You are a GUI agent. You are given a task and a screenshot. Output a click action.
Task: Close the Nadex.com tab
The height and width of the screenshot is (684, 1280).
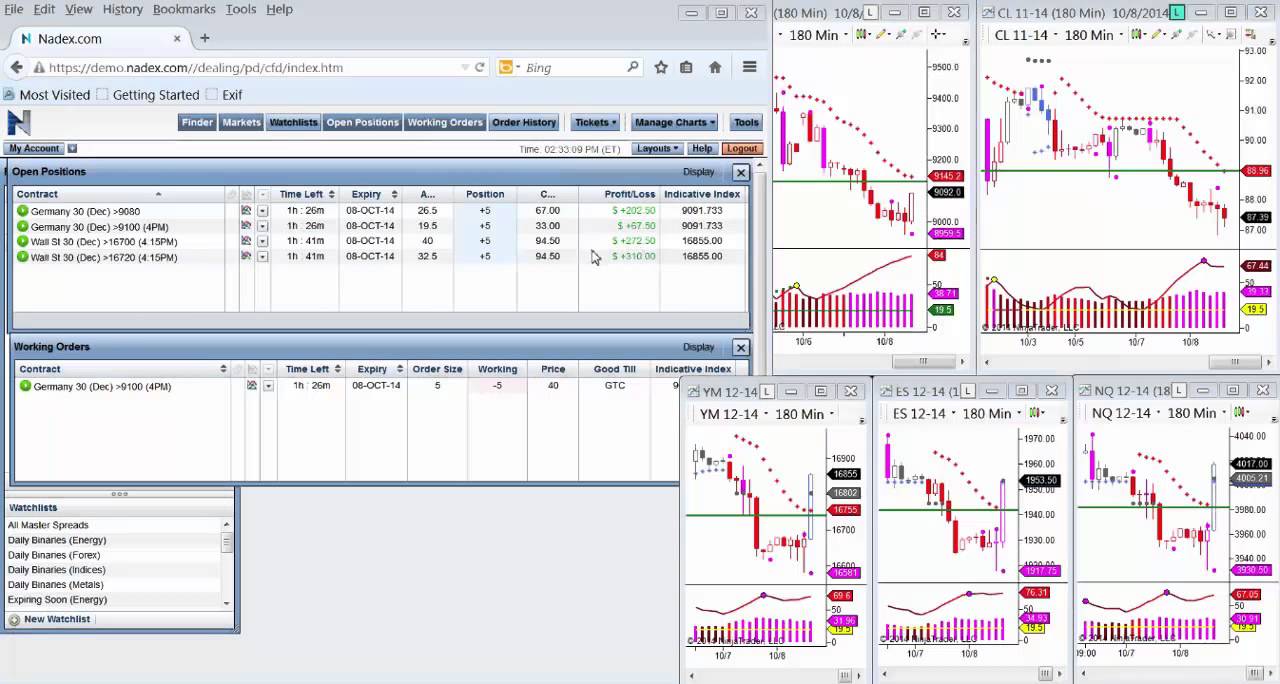pyautogui.click(x=177, y=38)
